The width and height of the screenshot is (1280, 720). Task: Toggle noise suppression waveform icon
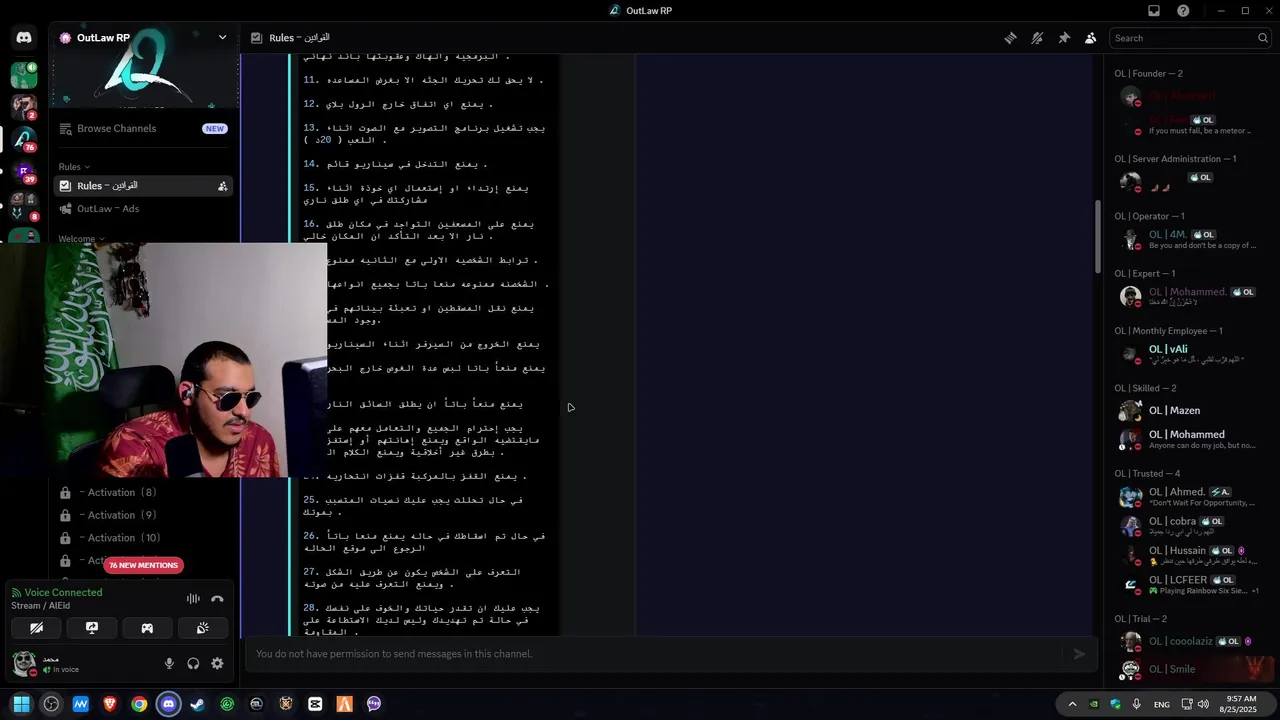click(193, 599)
